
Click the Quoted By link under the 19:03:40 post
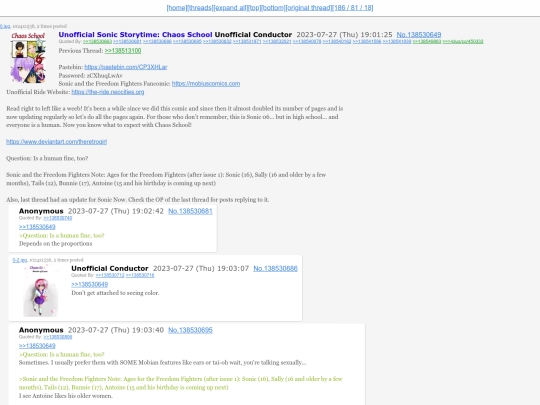point(58,337)
